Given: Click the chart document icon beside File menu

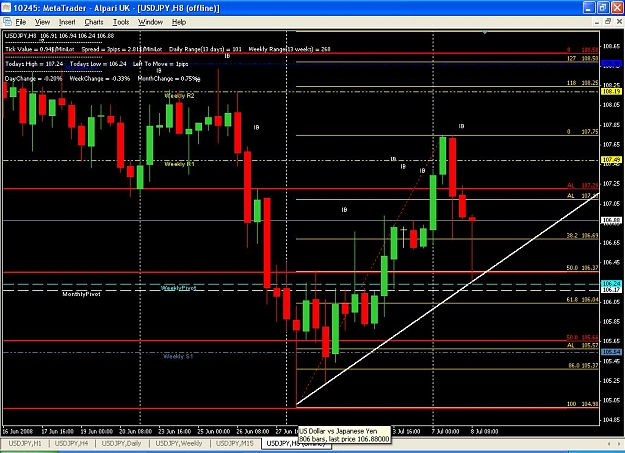Looking at the screenshot, I should (x=7, y=22).
